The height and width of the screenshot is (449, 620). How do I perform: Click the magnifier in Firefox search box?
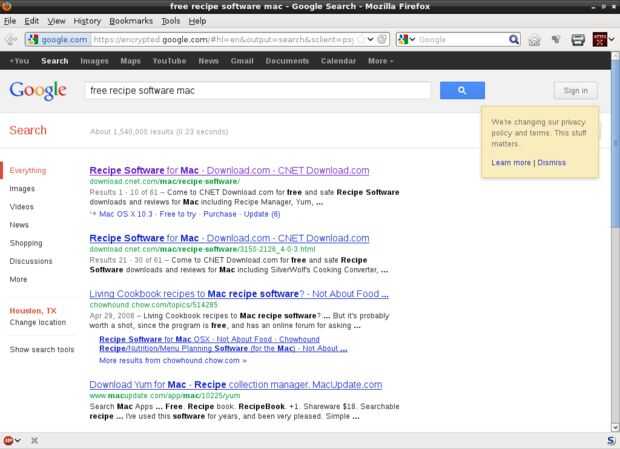514,40
